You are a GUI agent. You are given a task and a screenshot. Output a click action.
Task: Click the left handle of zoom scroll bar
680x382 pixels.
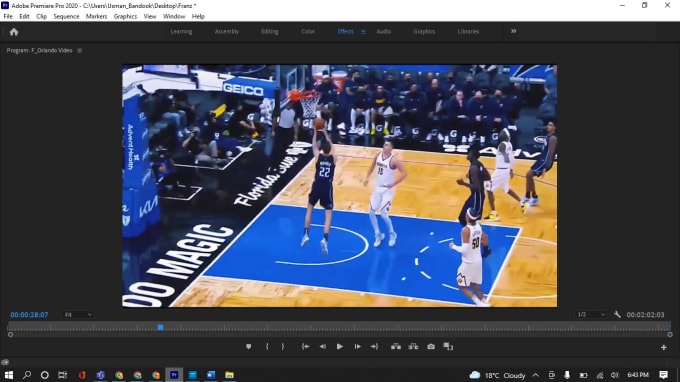coord(10,335)
